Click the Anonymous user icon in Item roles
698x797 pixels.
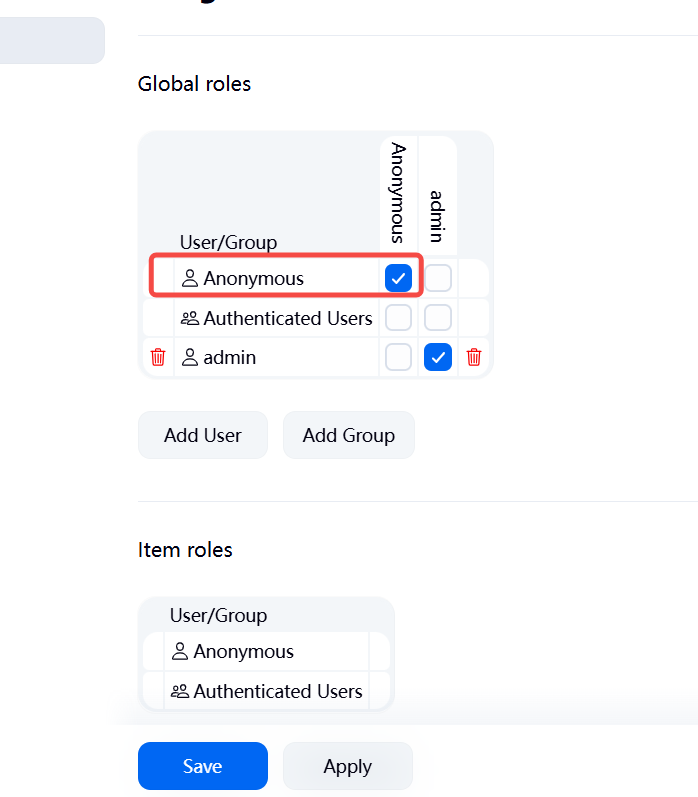179,651
